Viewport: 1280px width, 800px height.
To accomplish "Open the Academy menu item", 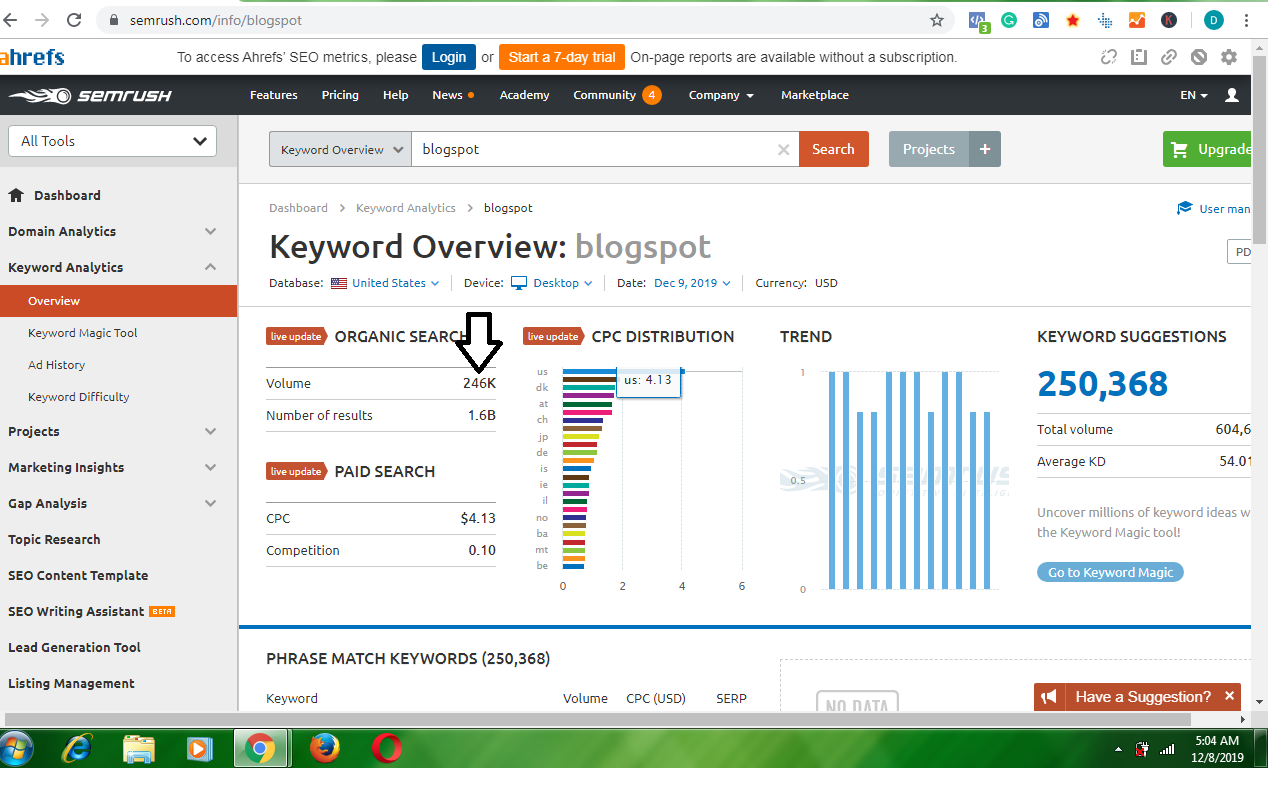I will pos(524,95).
